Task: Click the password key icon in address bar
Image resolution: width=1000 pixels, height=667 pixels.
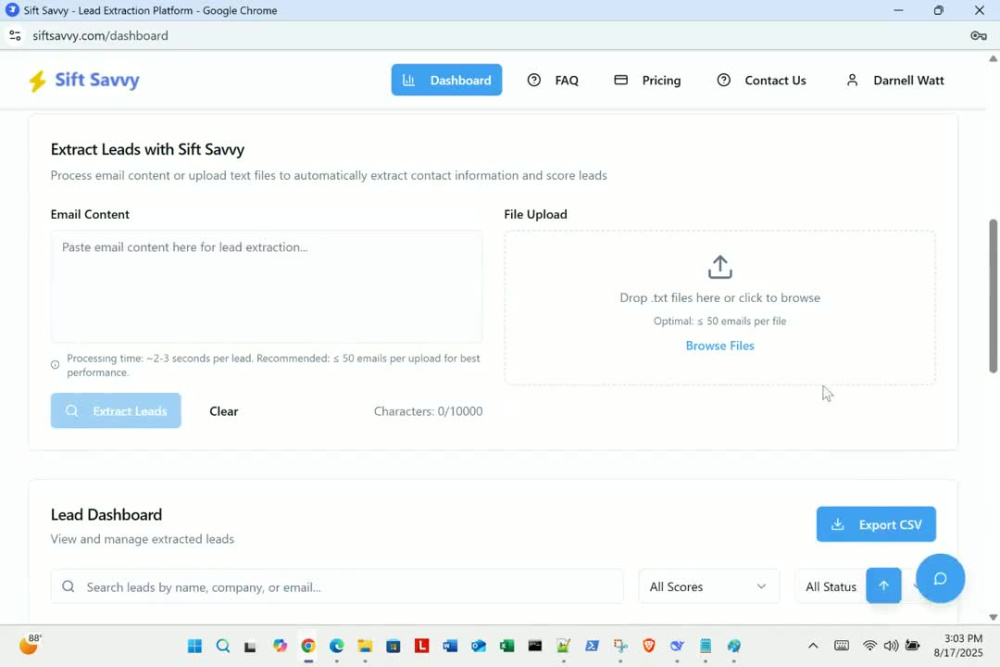Action: (x=978, y=36)
